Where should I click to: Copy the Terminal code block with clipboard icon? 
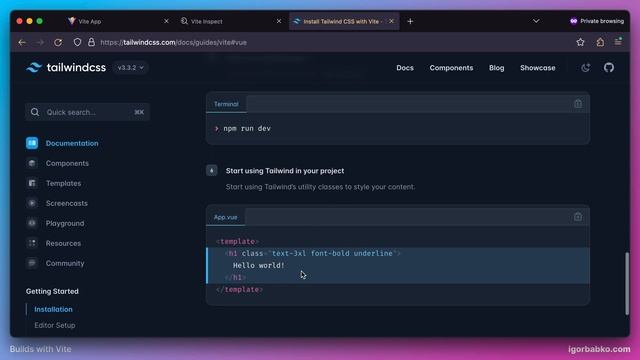click(x=578, y=104)
